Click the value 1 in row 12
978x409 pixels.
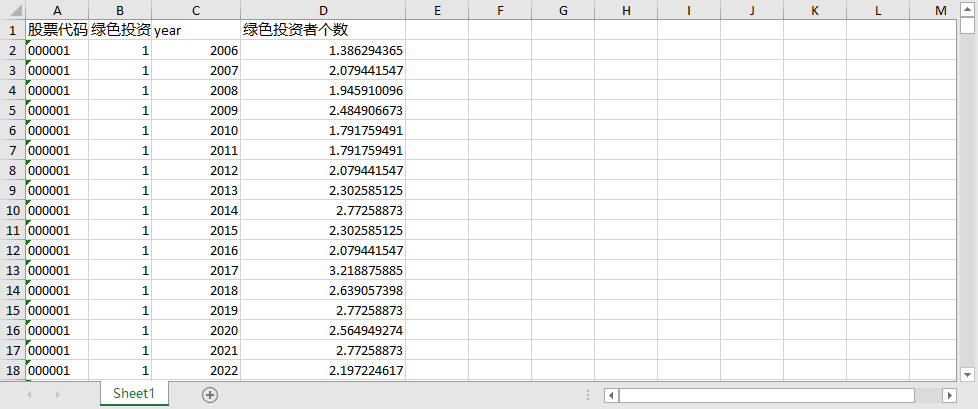(x=120, y=251)
